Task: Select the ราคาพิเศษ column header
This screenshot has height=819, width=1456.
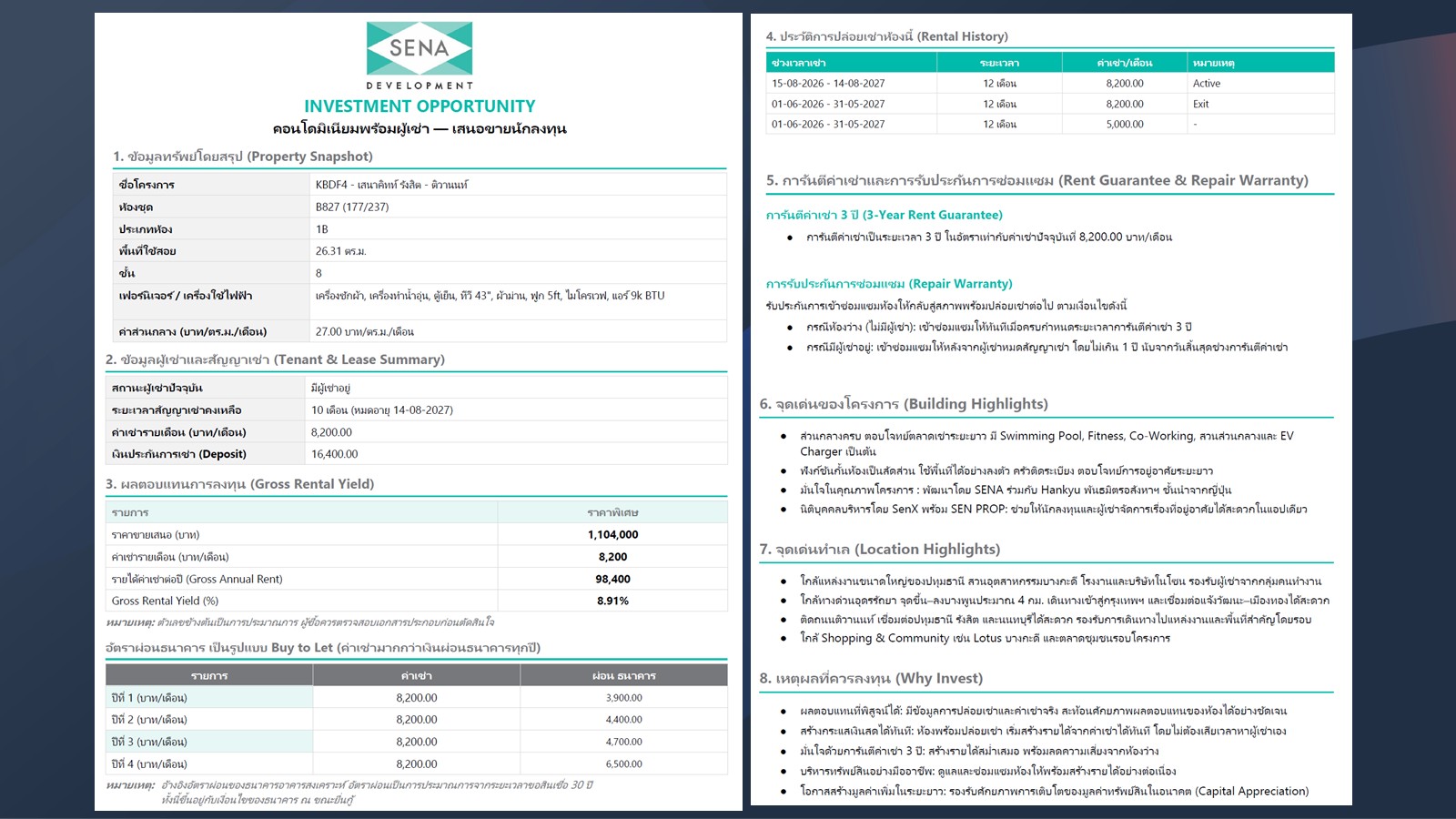Action: (612, 513)
